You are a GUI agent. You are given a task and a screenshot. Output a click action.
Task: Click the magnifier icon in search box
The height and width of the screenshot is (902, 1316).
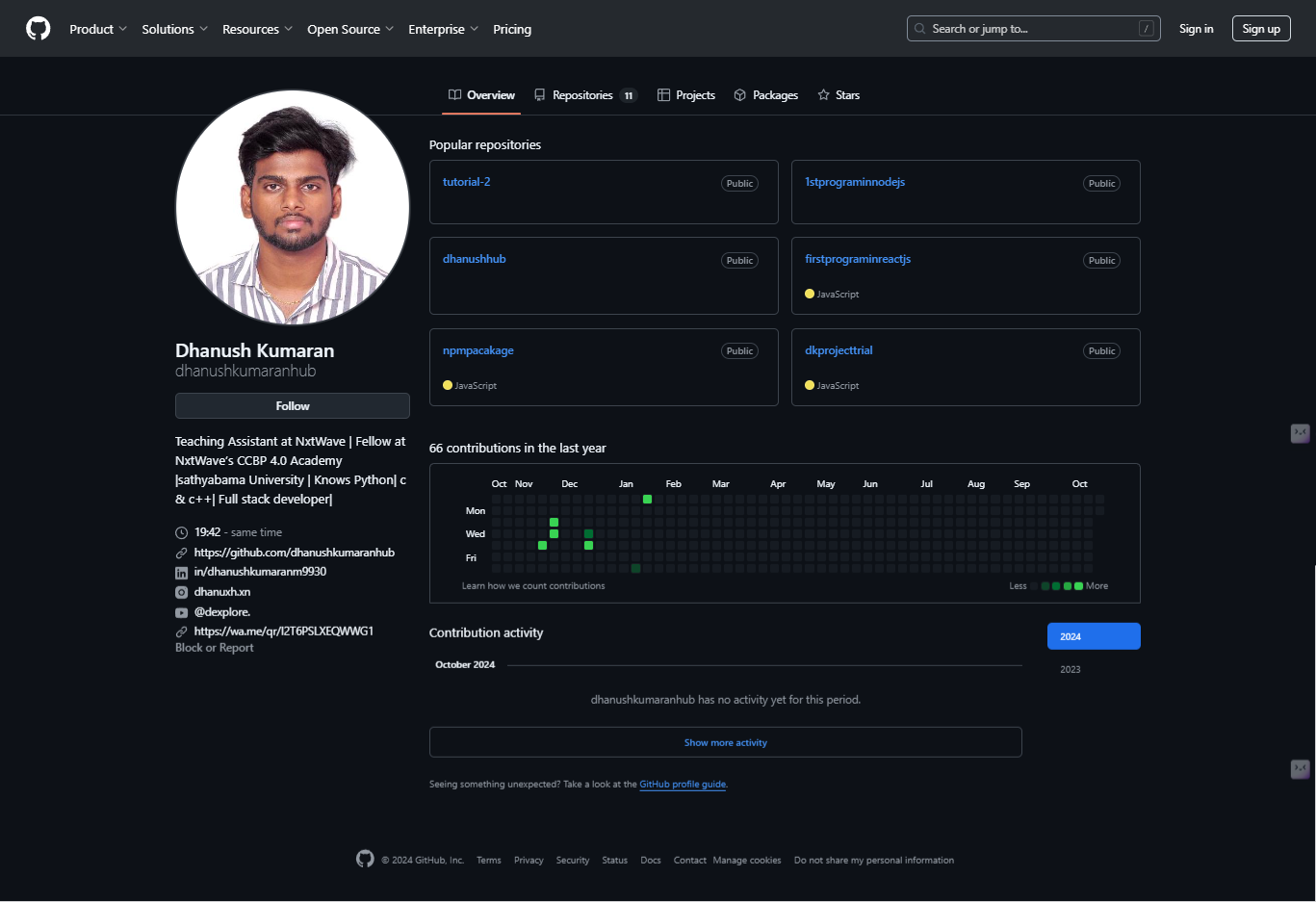(920, 29)
